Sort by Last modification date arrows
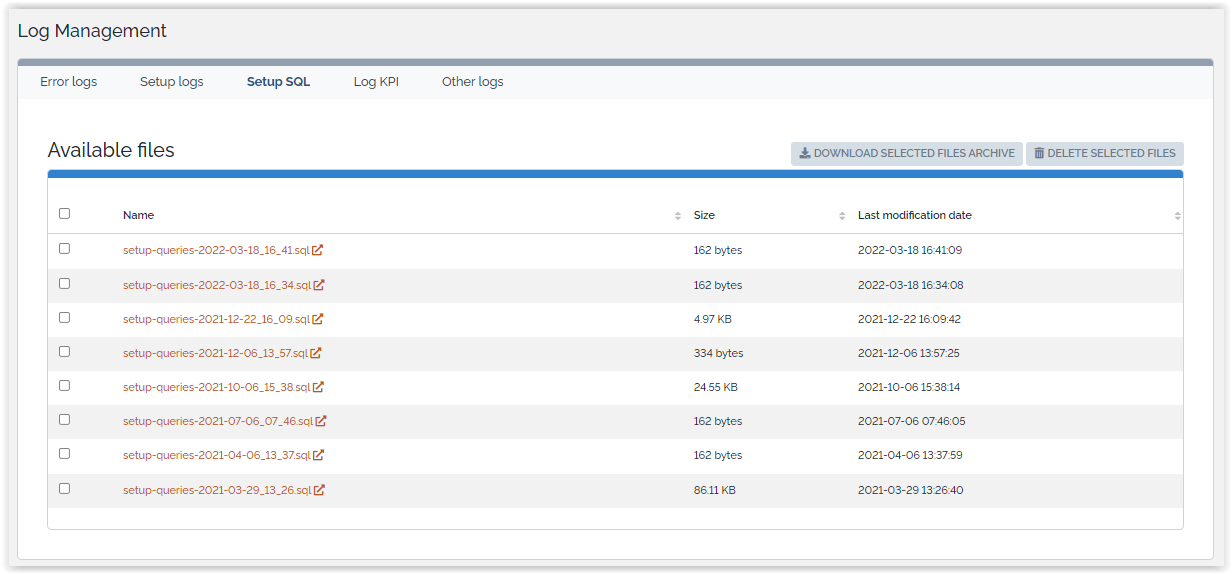This screenshot has height=574, width=1232. click(1177, 216)
